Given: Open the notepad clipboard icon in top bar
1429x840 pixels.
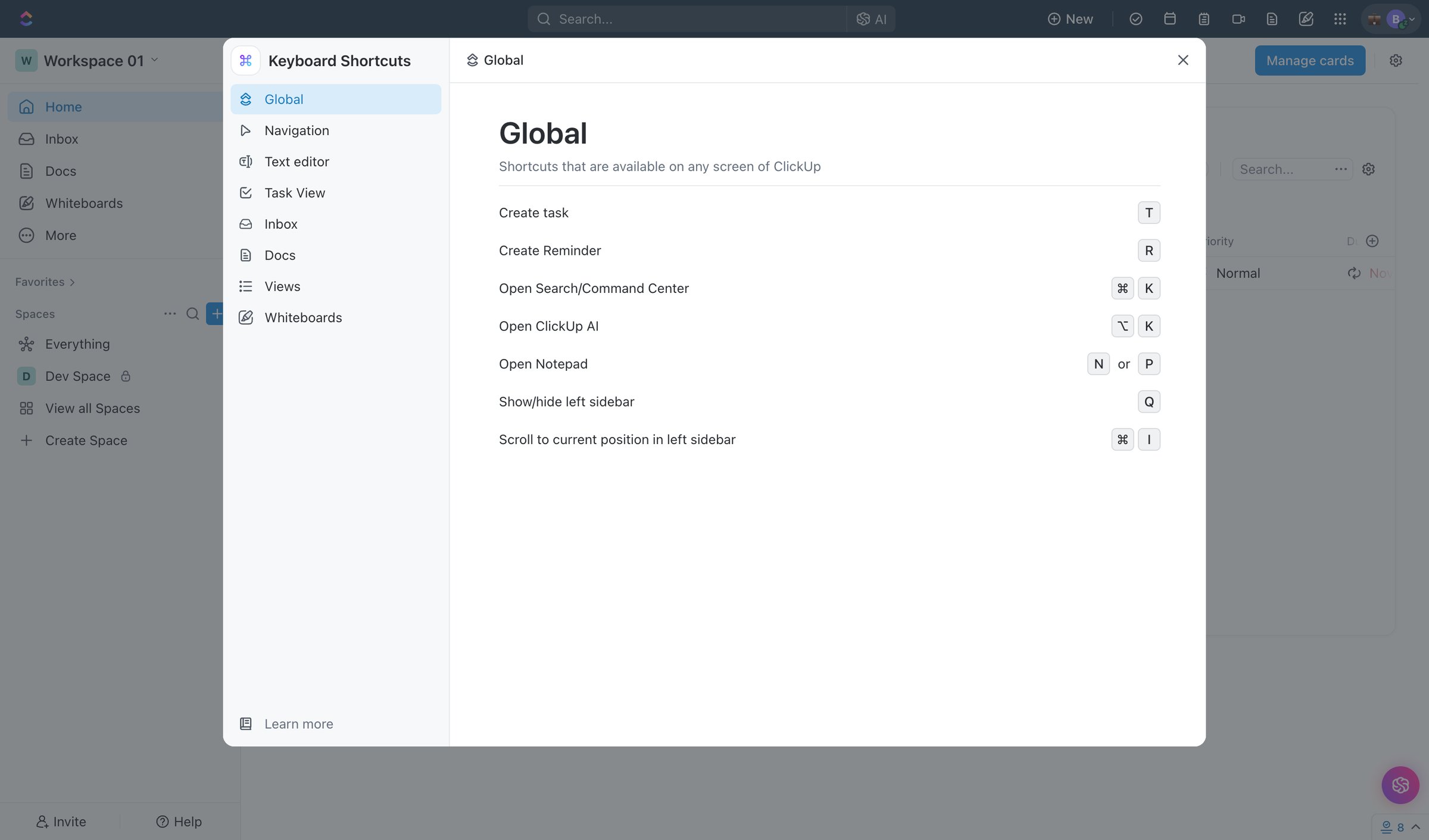Looking at the screenshot, I should click(x=1203, y=19).
